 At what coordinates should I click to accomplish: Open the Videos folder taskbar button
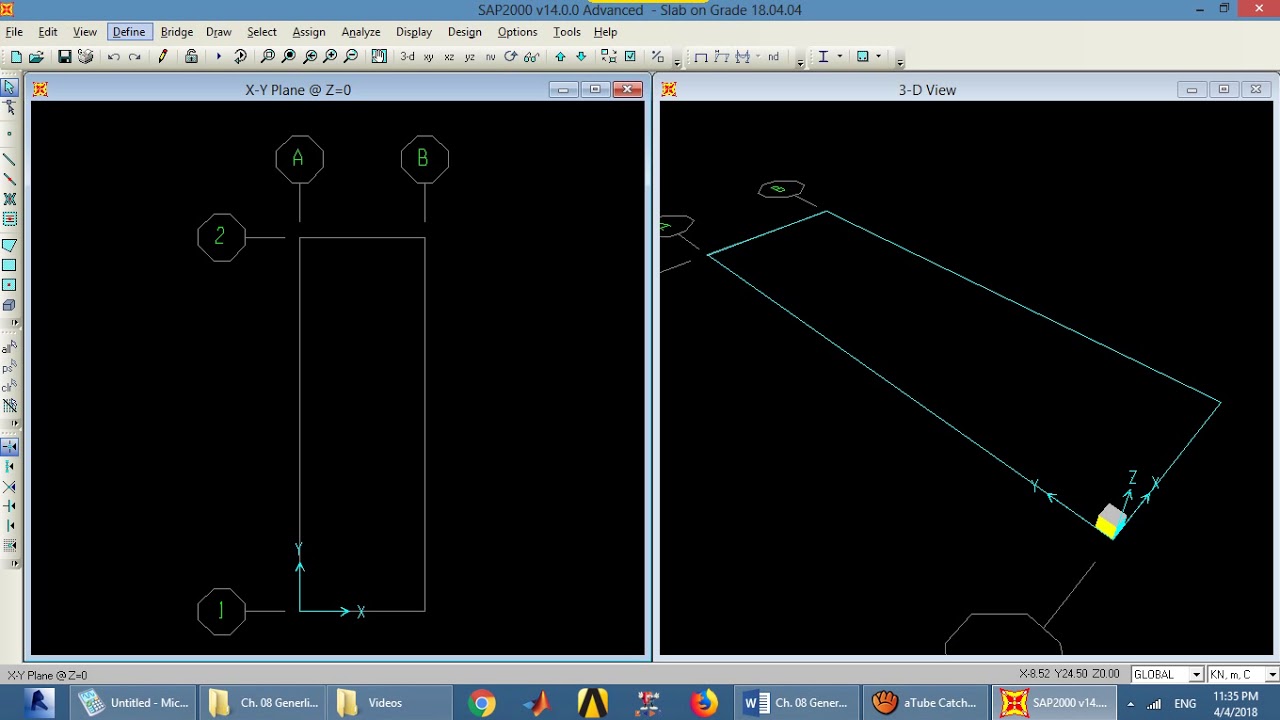(x=389, y=703)
